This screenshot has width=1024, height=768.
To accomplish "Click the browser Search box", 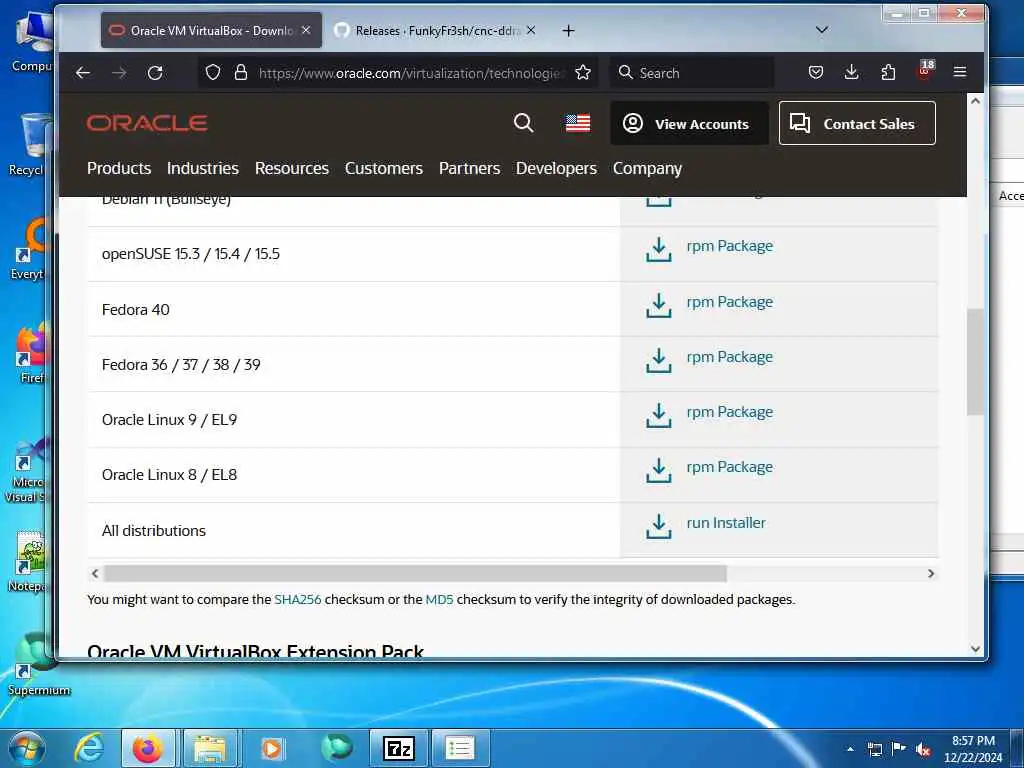I will 692,72.
